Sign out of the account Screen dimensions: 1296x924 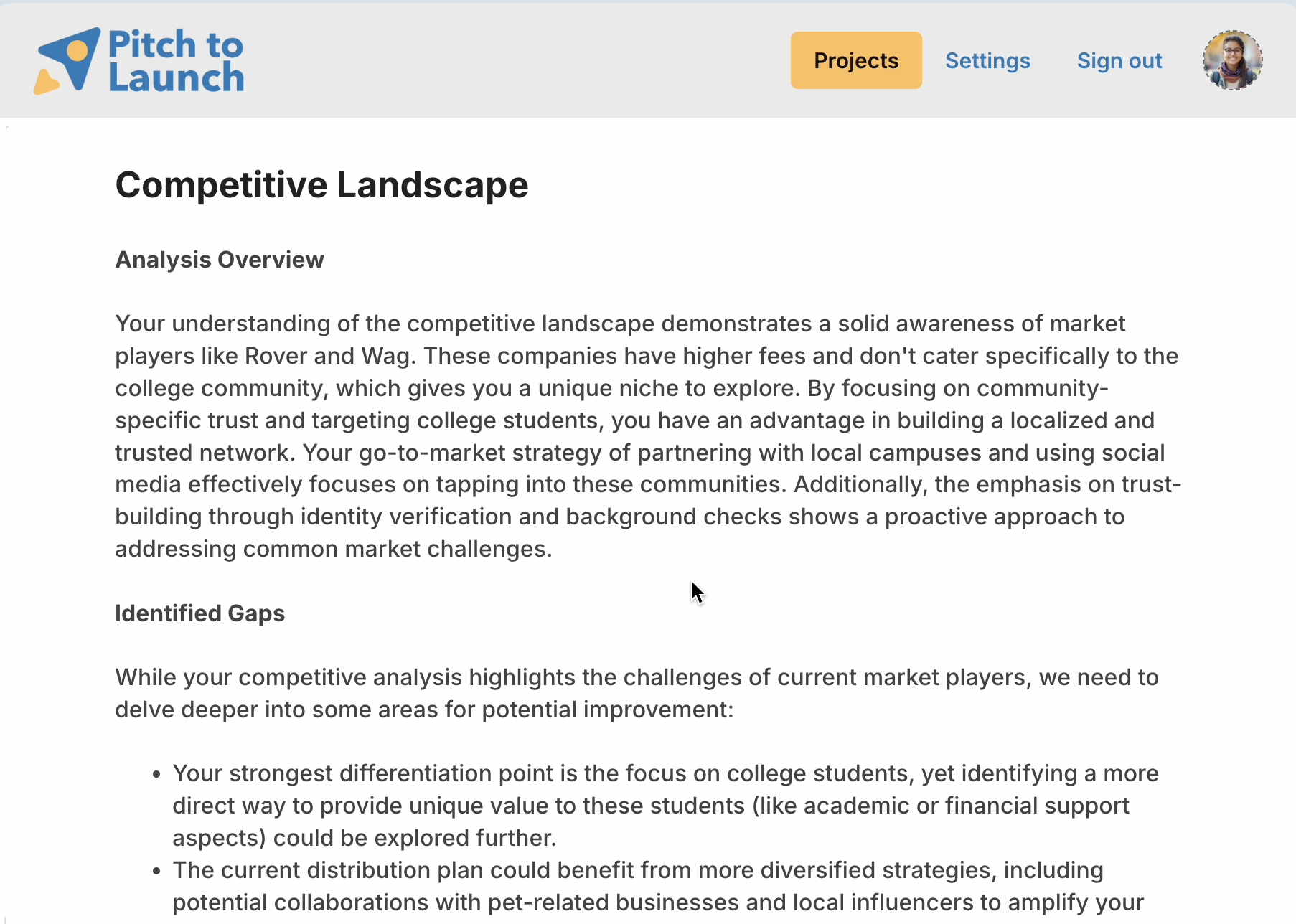[1119, 61]
